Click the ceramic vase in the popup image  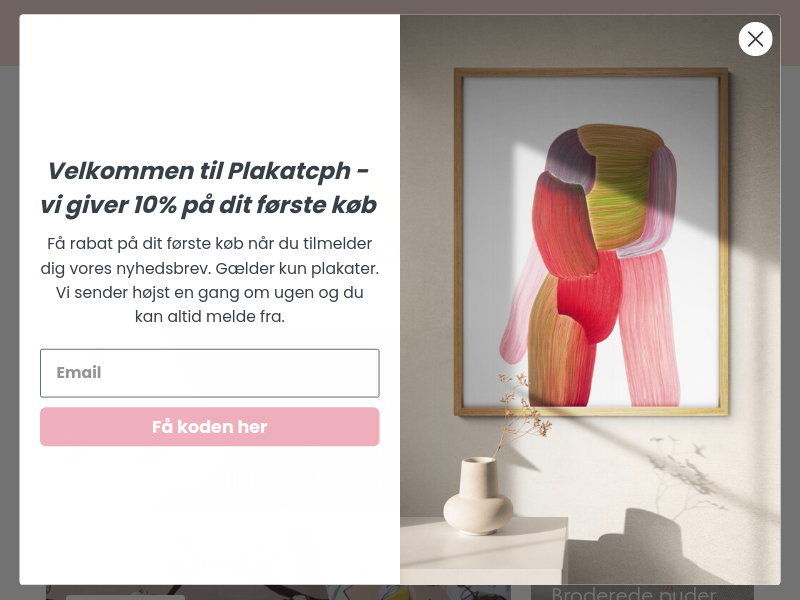(478, 496)
